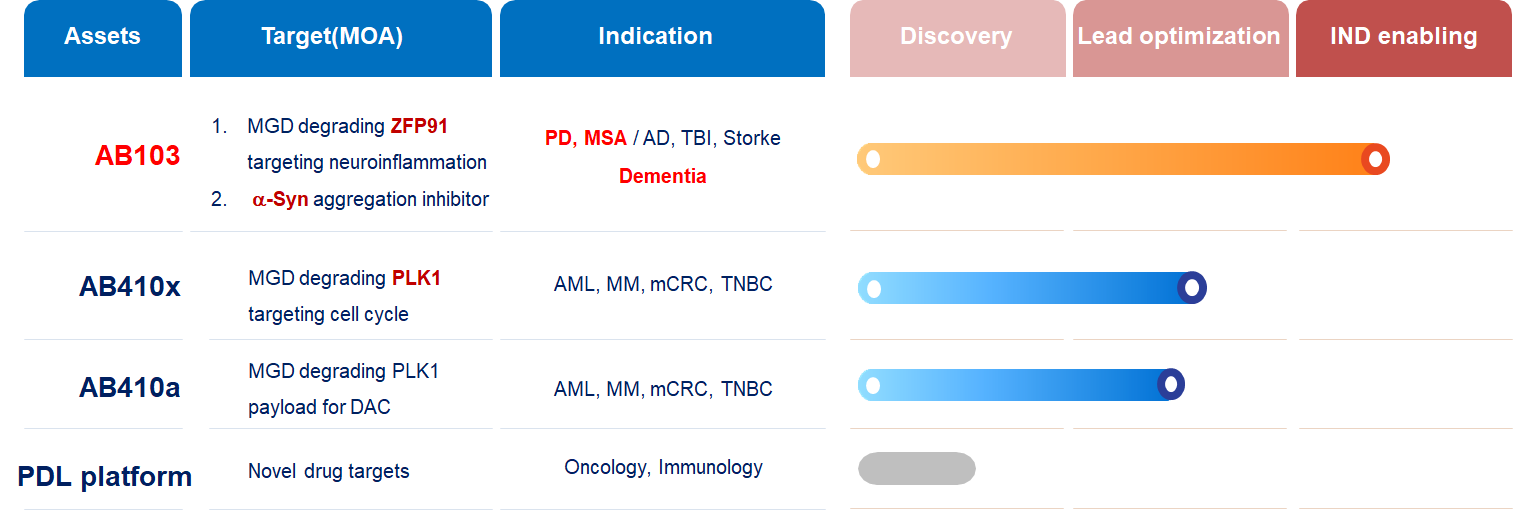
Task: Click dark blue end marker of AB410x bar
Action: pyautogui.click(x=1191, y=288)
